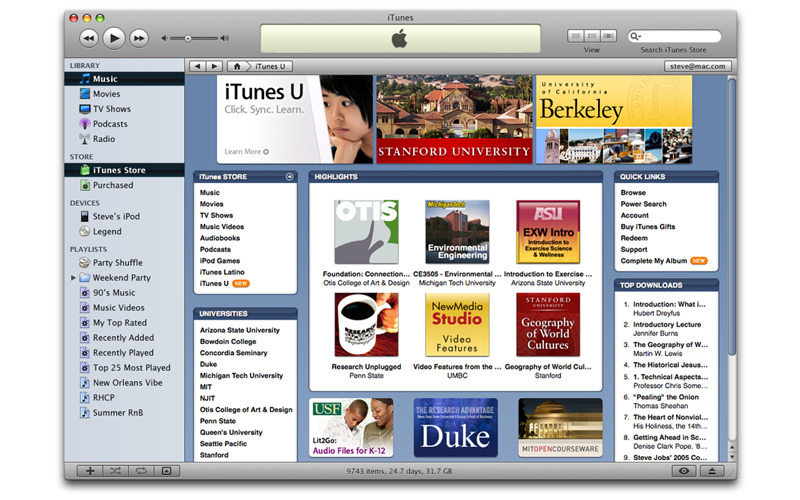Image resolution: width=800 pixels, height=500 pixels.
Task: Click the vertical scrollbar thumb
Action: click(732, 217)
